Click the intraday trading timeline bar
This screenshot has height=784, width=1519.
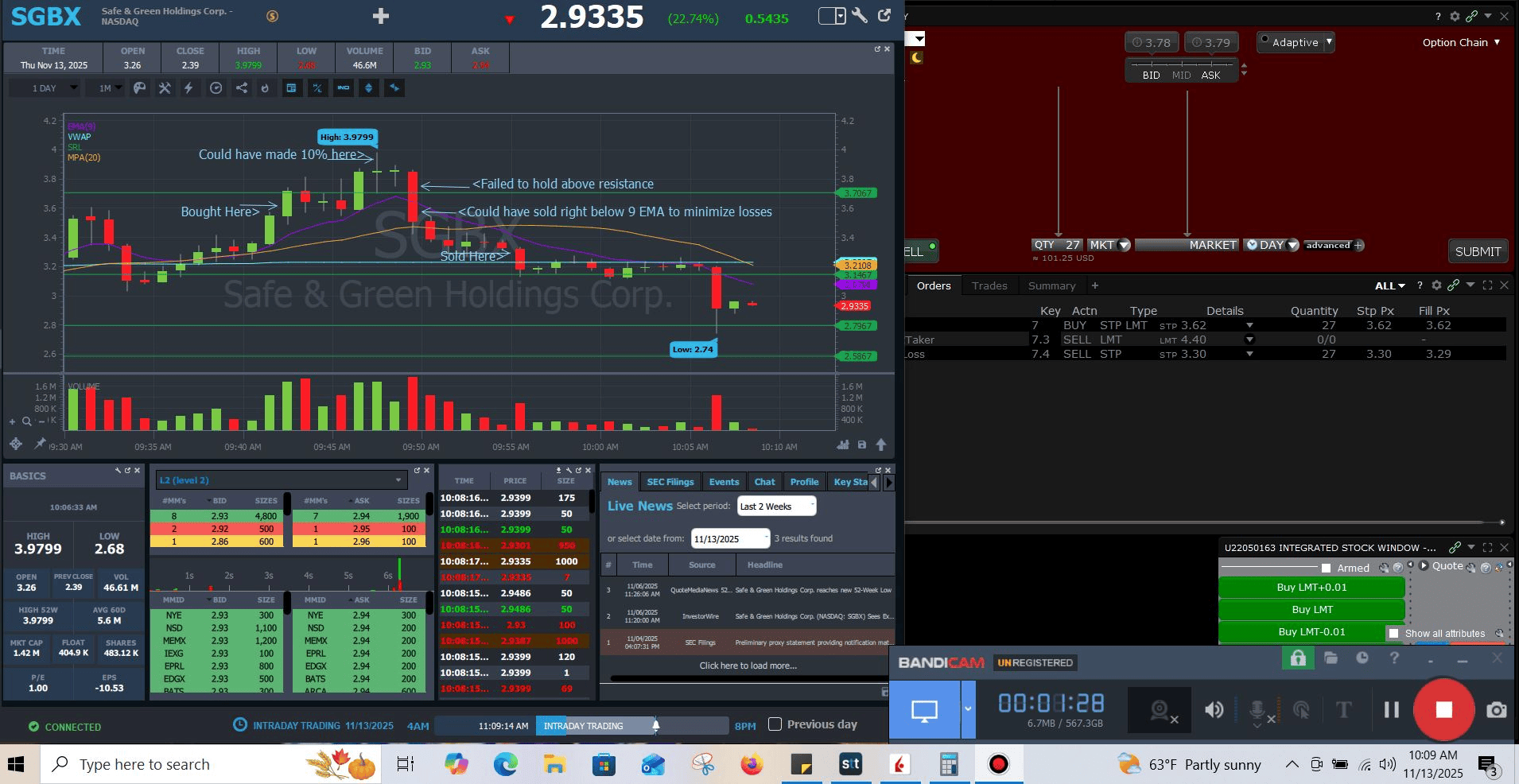(581, 725)
